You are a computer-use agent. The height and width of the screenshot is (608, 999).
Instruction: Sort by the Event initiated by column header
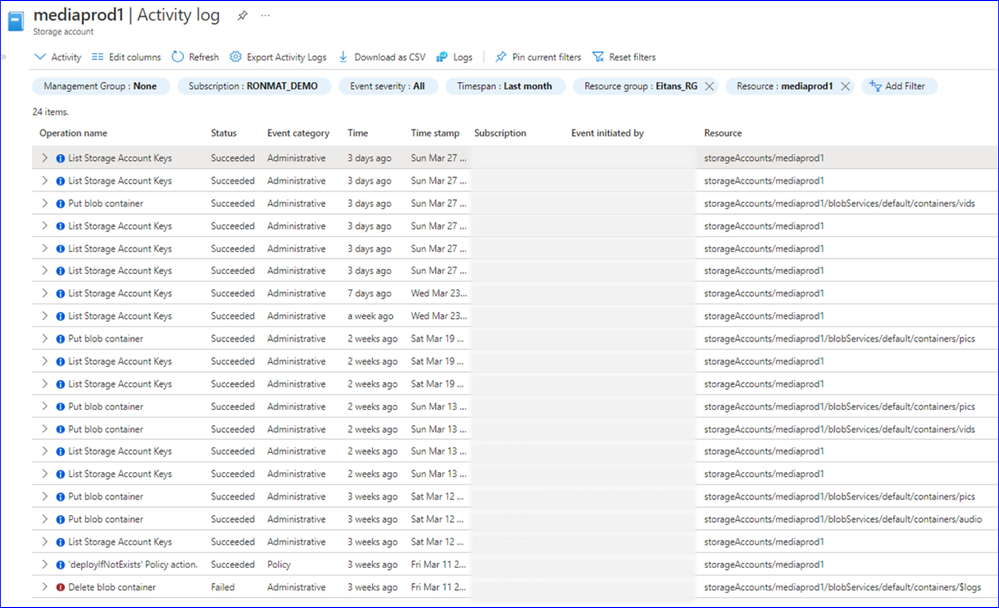click(607, 133)
